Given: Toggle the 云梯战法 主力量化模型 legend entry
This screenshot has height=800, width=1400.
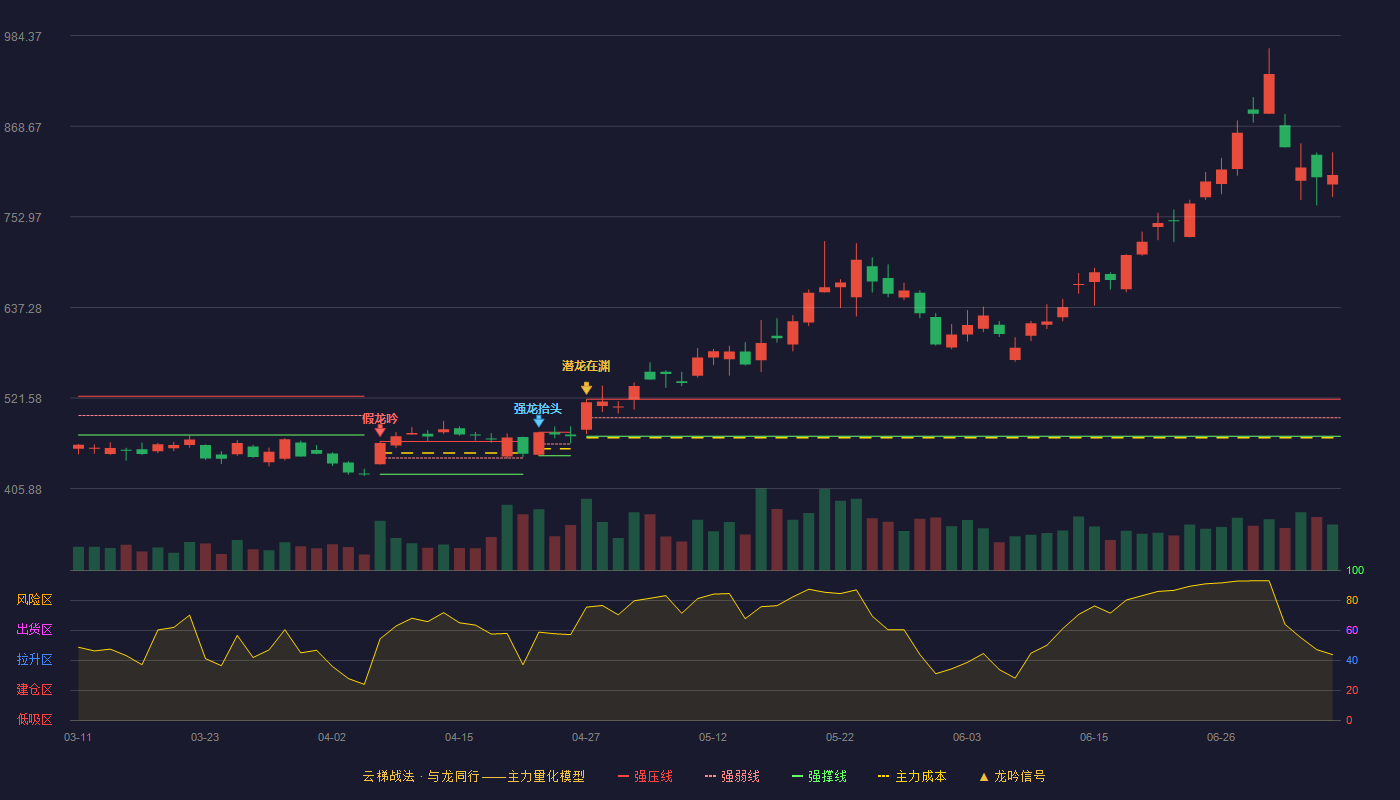Looking at the screenshot, I should coord(473,776).
